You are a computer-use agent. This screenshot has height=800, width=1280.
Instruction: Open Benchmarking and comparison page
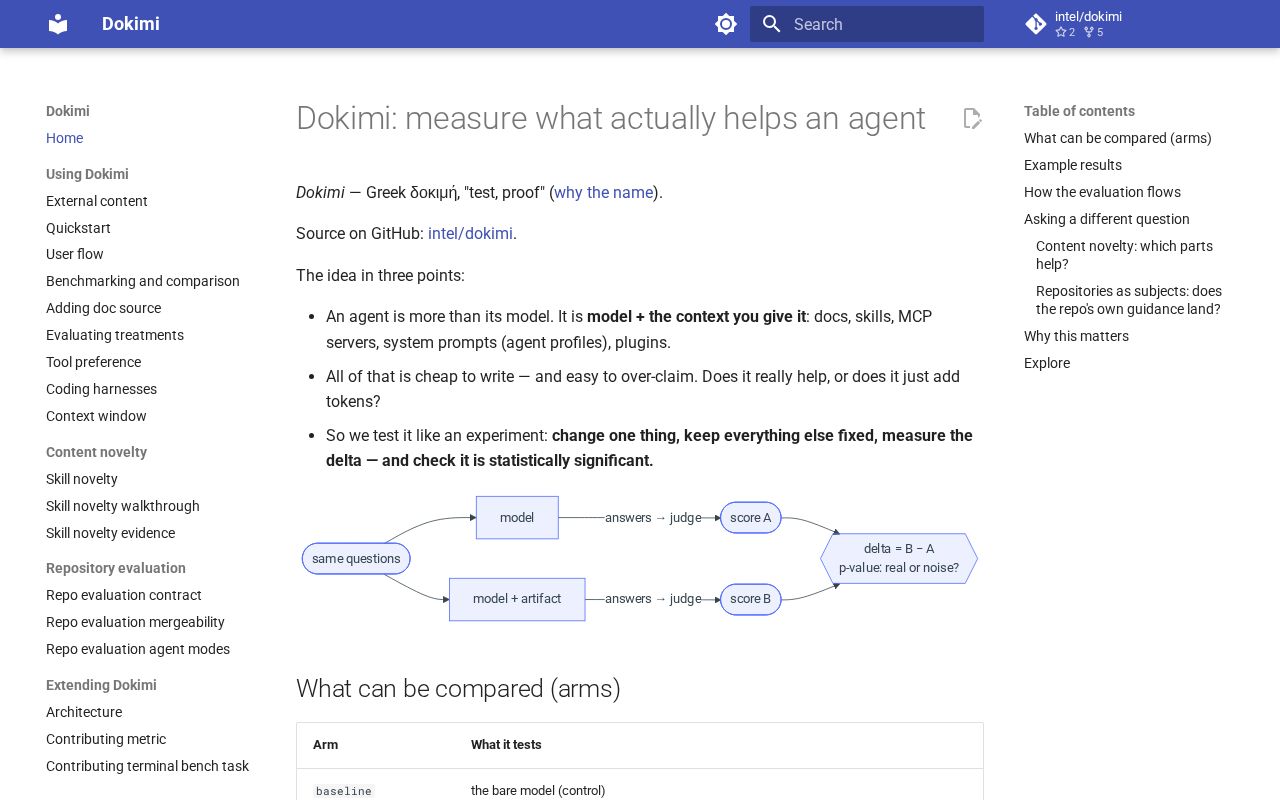(143, 281)
